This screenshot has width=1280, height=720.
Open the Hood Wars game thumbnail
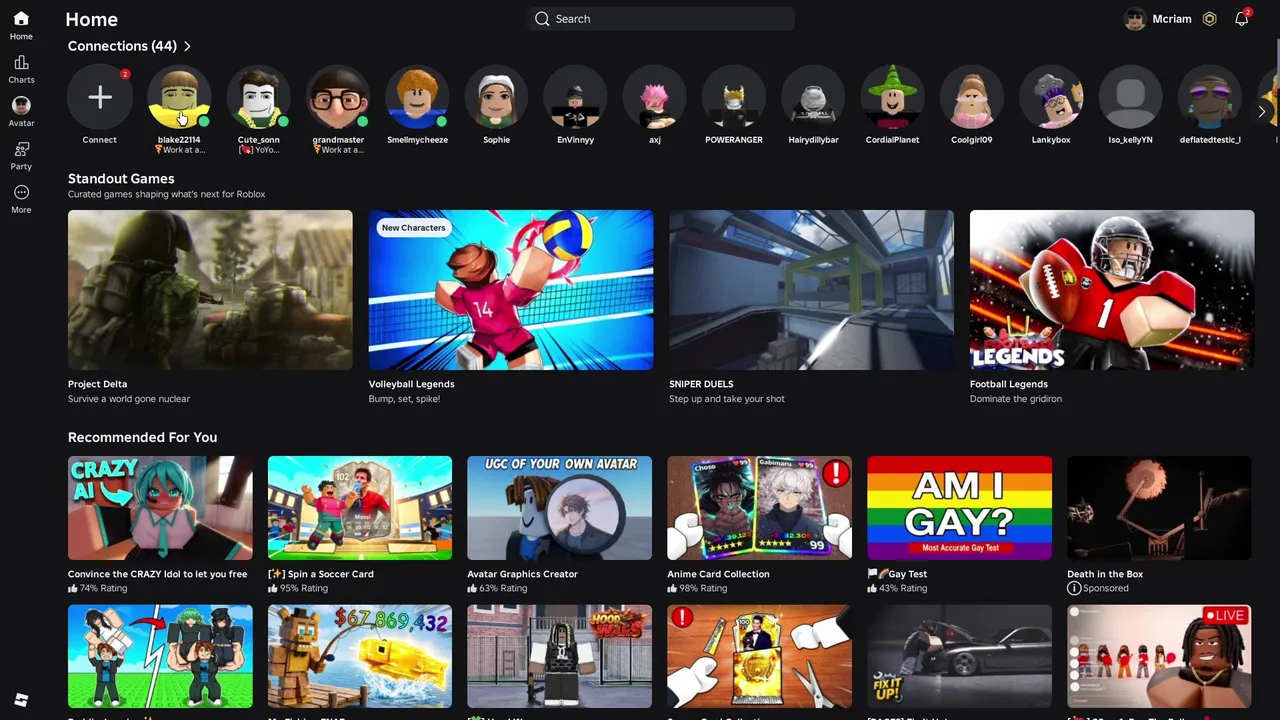pos(559,656)
